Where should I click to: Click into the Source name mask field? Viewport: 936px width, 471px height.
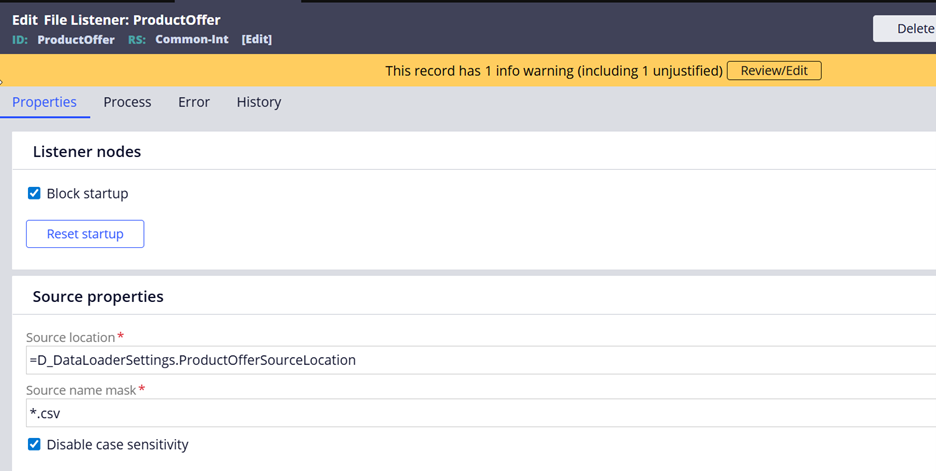[x=480, y=413]
